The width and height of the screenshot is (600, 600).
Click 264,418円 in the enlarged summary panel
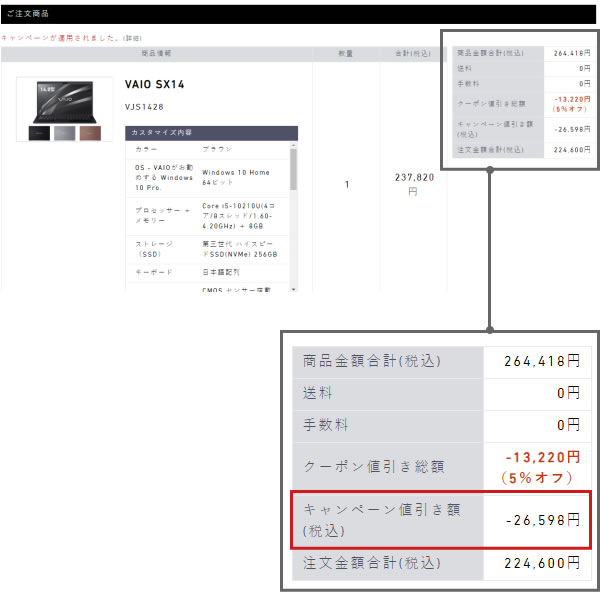[542, 361]
